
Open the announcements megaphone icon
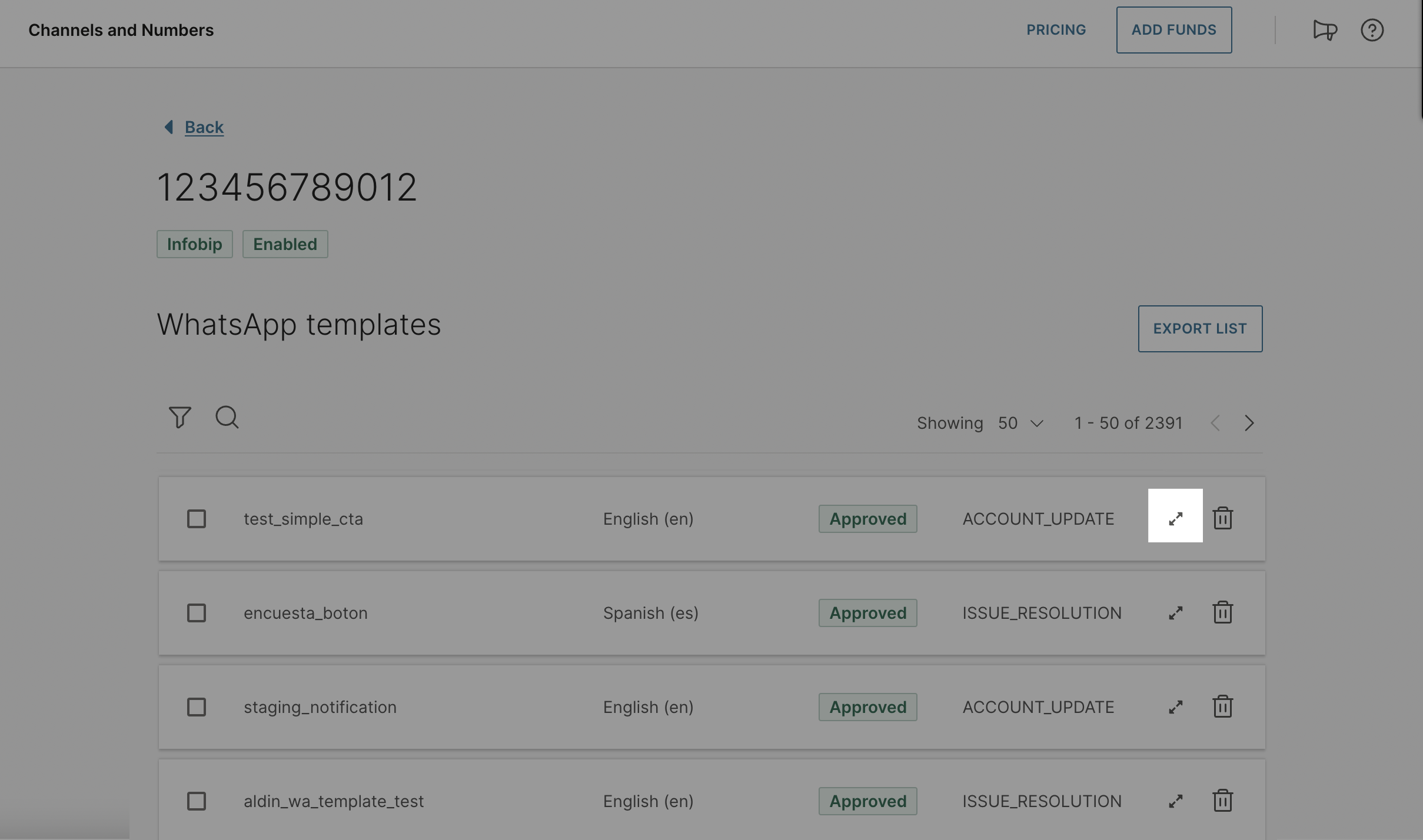(1325, 30)
